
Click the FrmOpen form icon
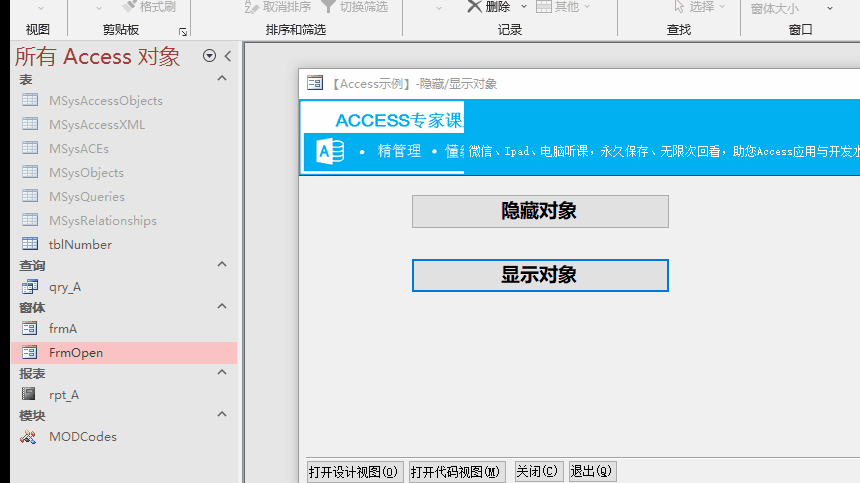tap(30, 352)
